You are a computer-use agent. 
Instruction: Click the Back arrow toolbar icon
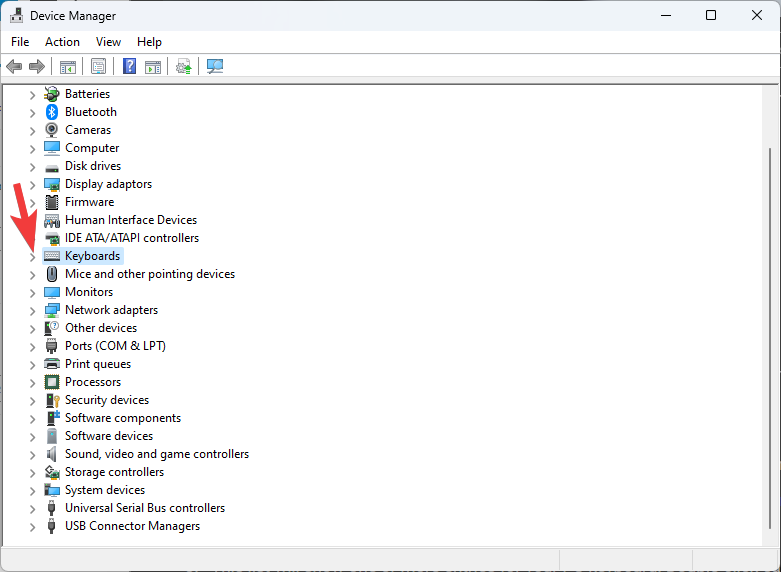[14, 66]
